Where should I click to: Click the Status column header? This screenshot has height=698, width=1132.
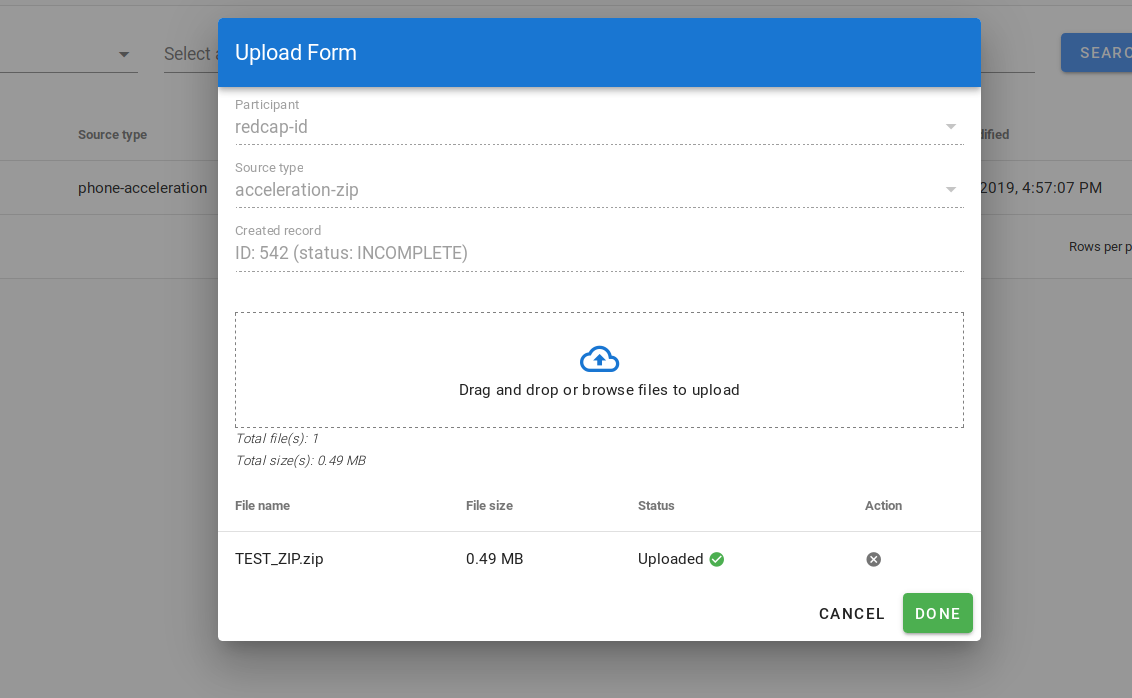(x=656, y=505)
